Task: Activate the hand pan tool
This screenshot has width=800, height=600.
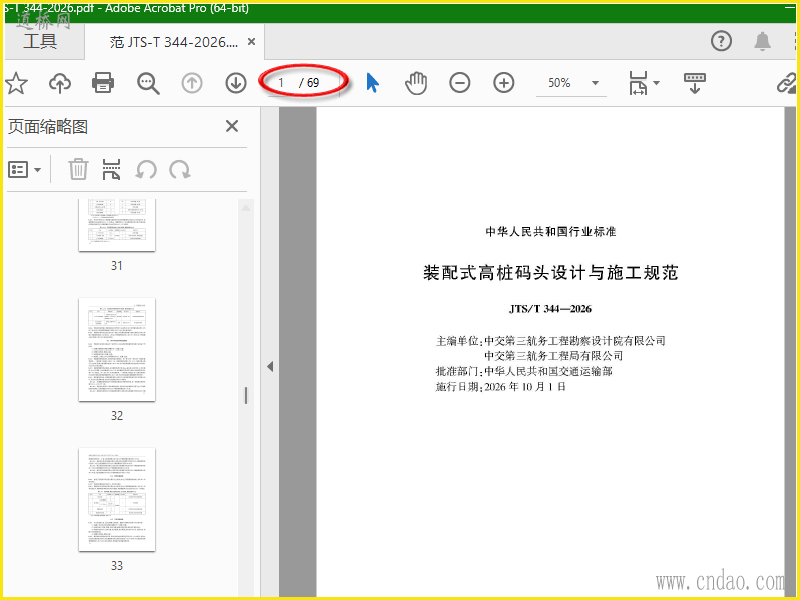Action: (416, 83)
